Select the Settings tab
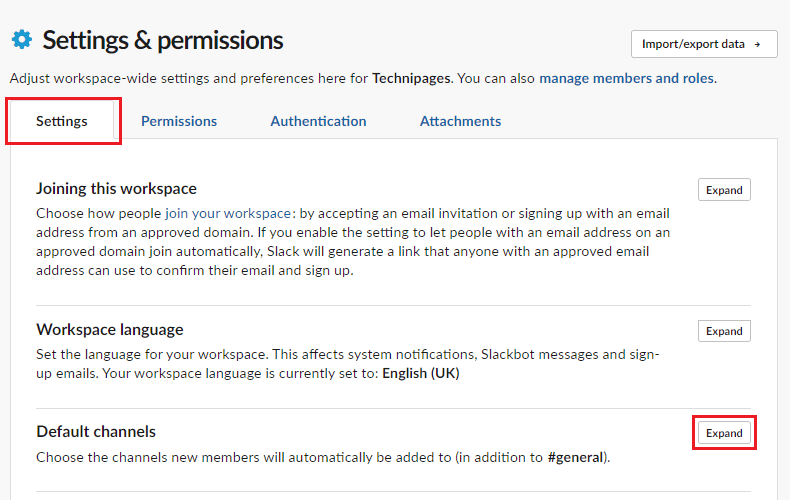 pyautogui.click(x=62, y=121)
